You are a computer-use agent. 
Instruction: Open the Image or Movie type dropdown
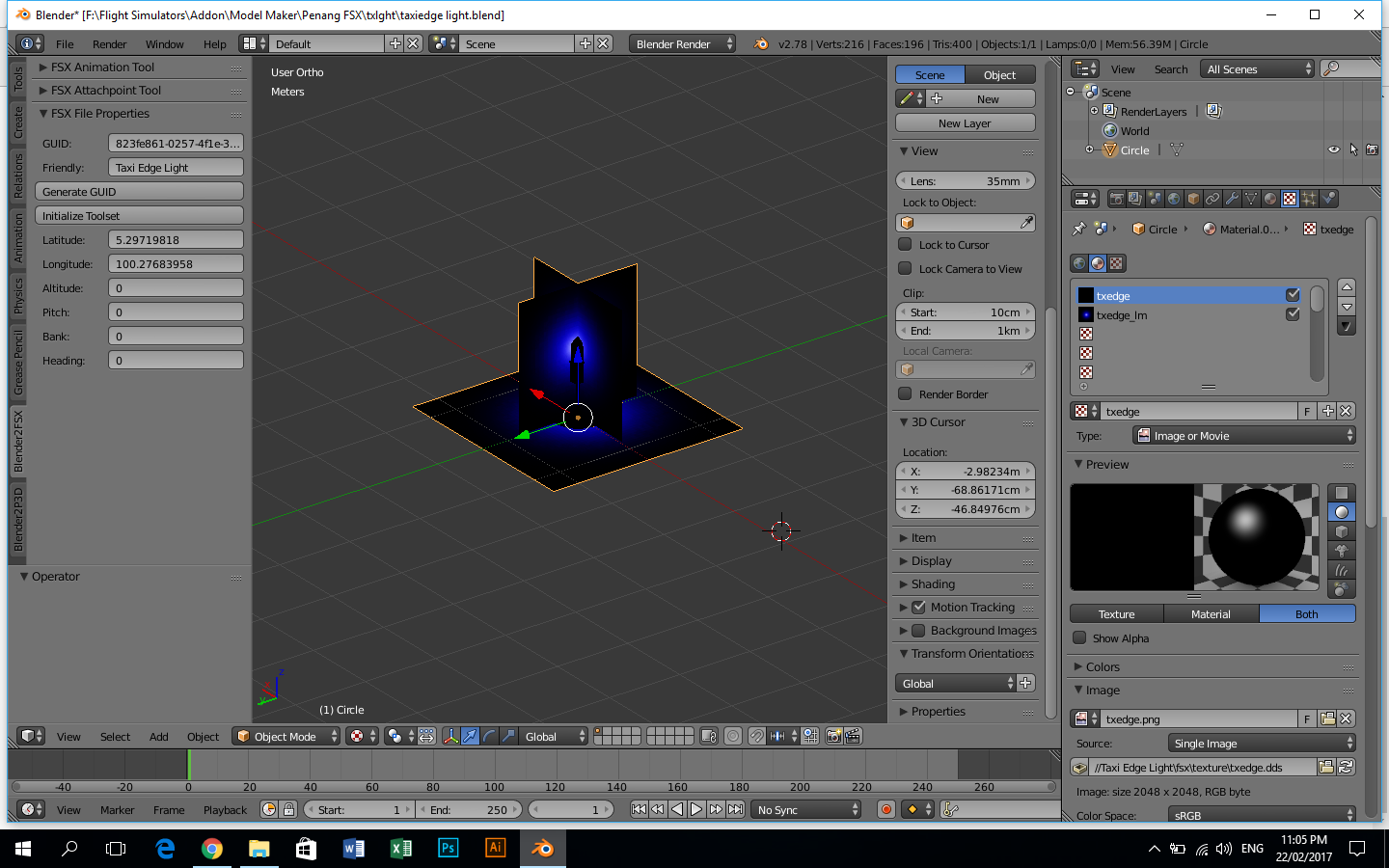tap(1243, 436)
